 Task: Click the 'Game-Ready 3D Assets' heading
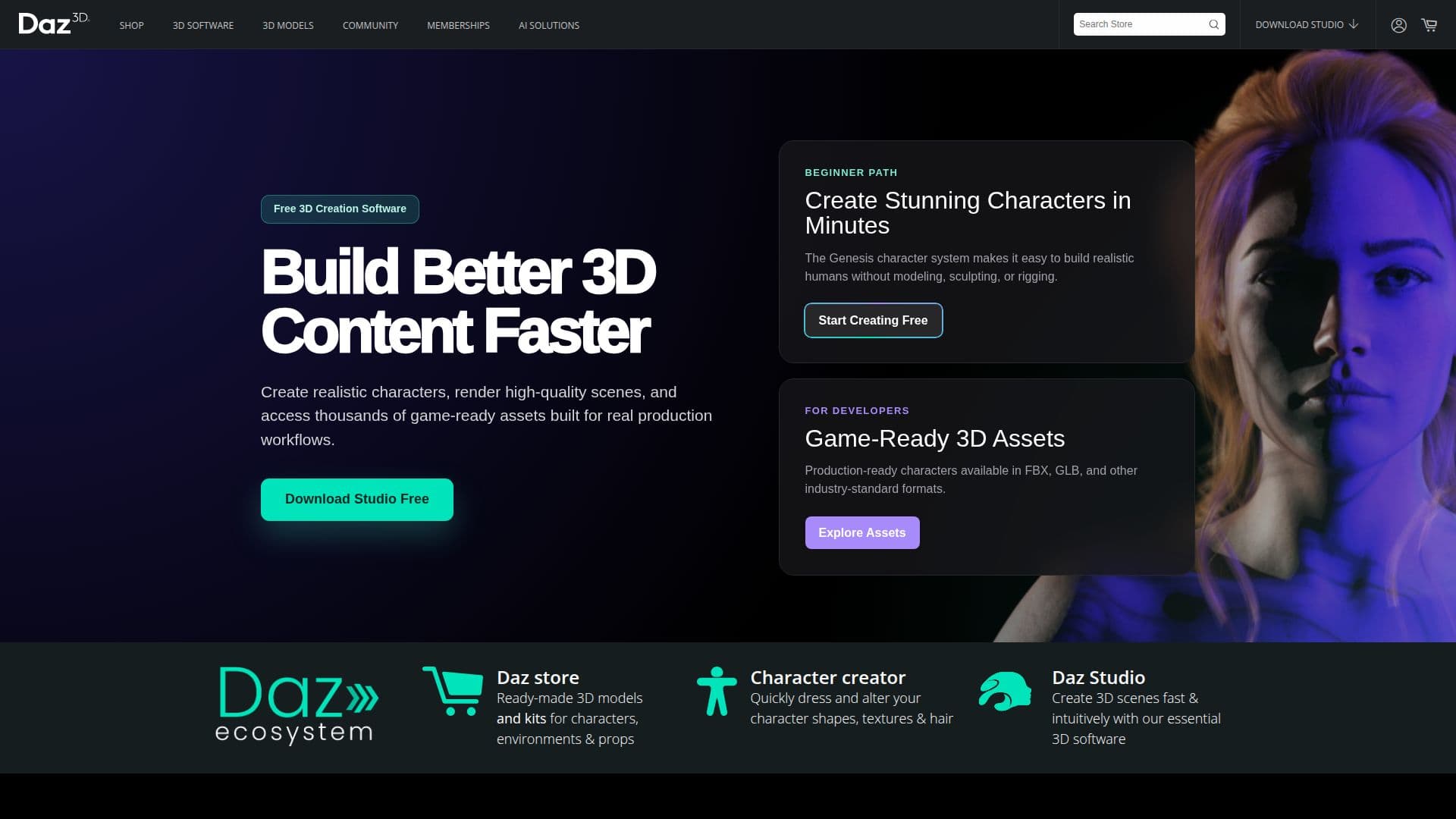[934, 438]
